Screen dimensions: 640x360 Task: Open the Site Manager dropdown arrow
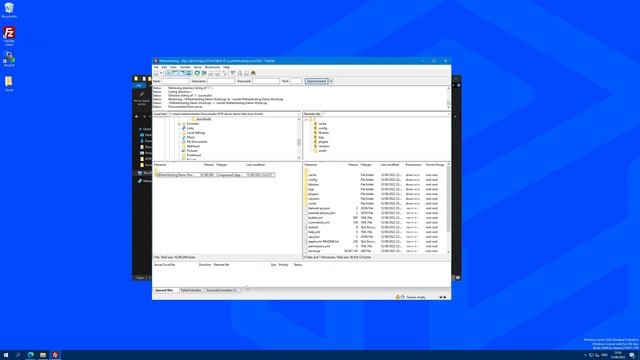(161, 73)
